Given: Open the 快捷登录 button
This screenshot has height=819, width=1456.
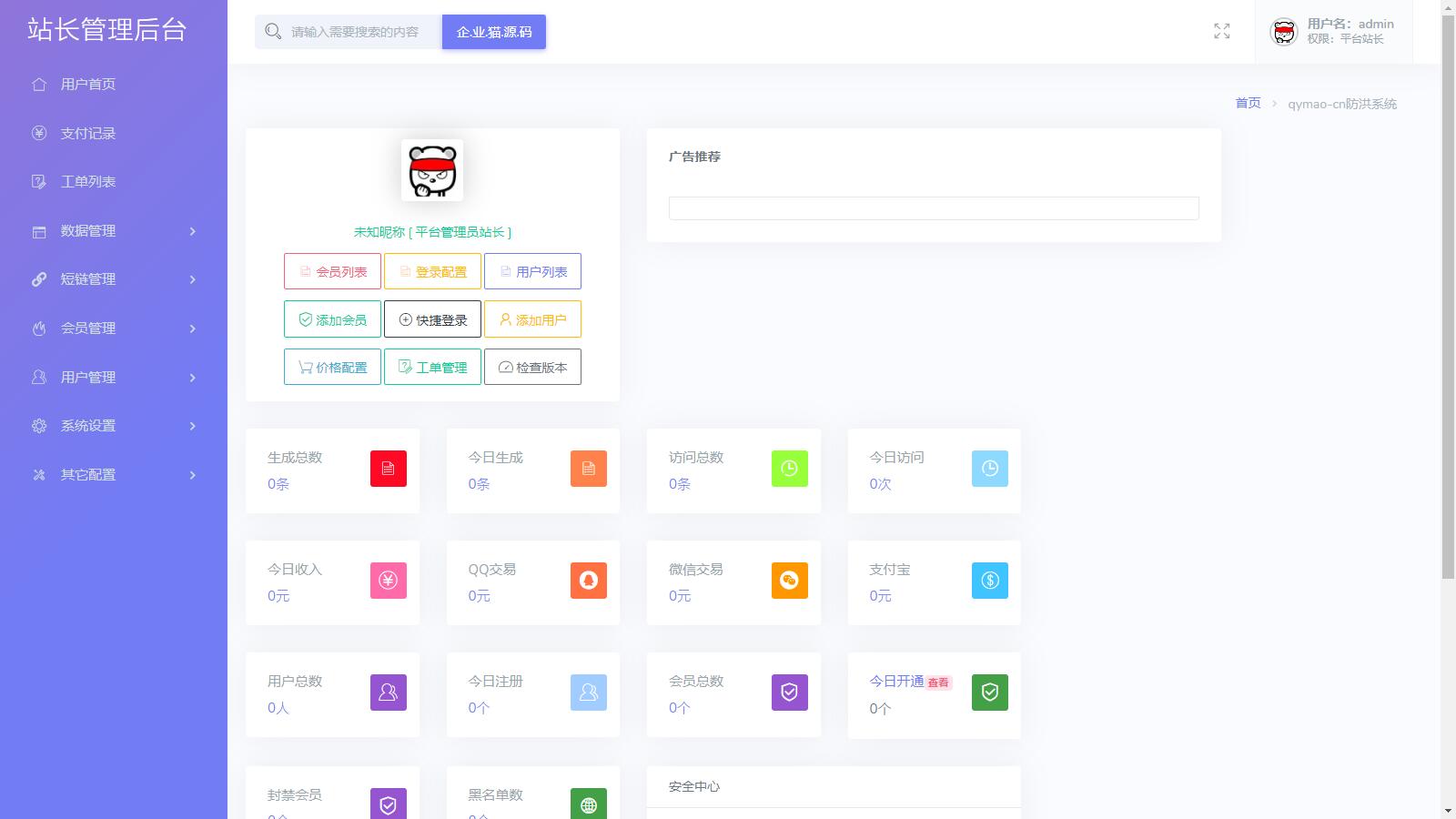Looking at the screenshot, I should point(432,319).
